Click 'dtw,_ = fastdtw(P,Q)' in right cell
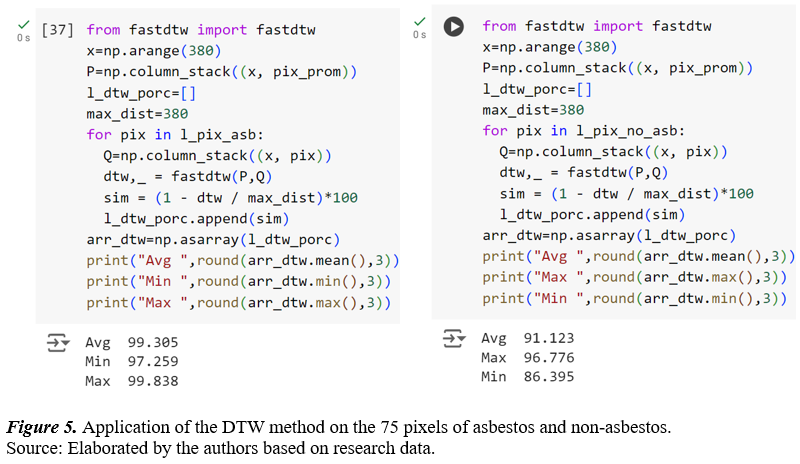 584,173
